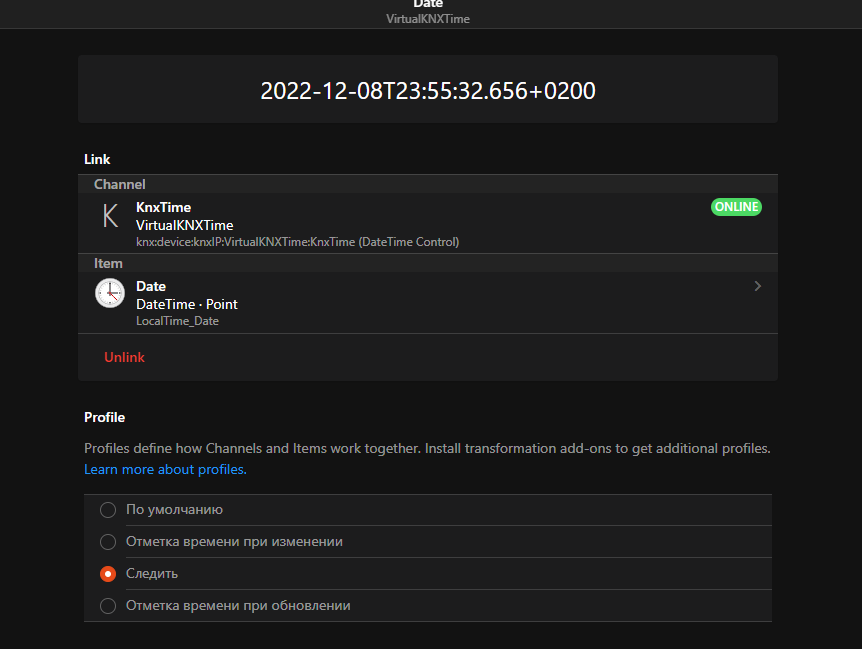Screen dimensions: 862x649
Task: Click the clock icon for Date item
Action: pyautogui.click(x=110, y=294)
